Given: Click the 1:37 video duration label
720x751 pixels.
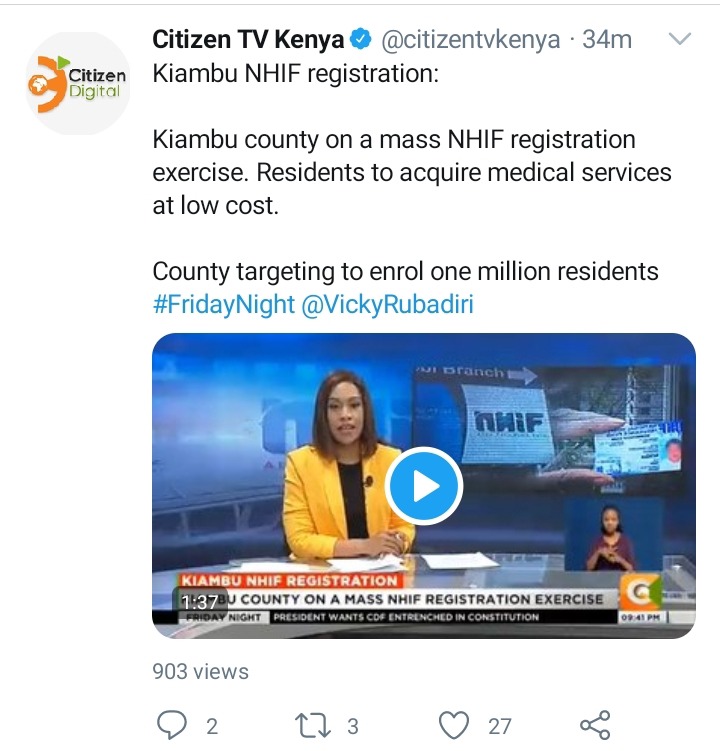Looking at the screenshot, I should click(x=199, y=602).
